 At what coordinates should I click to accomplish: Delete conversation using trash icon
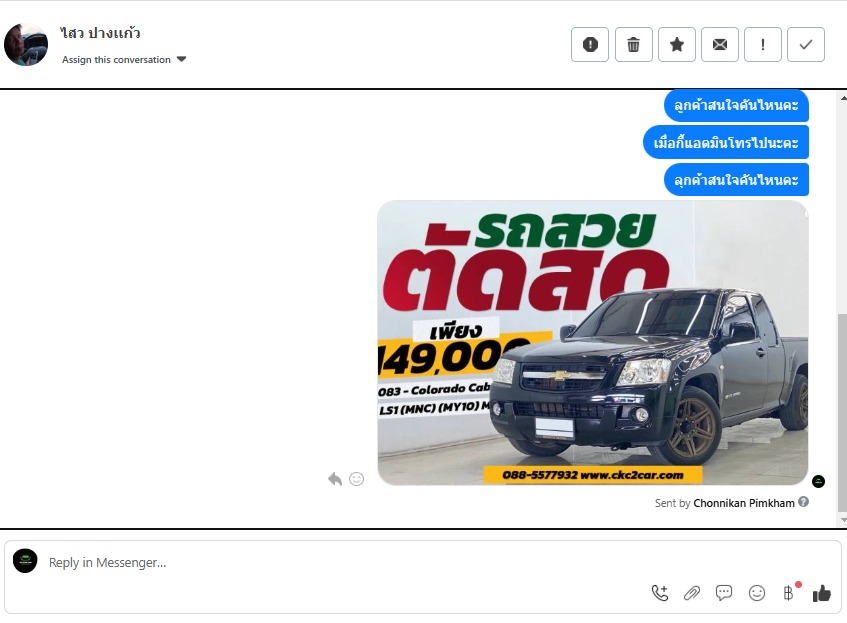coord(634,44)
